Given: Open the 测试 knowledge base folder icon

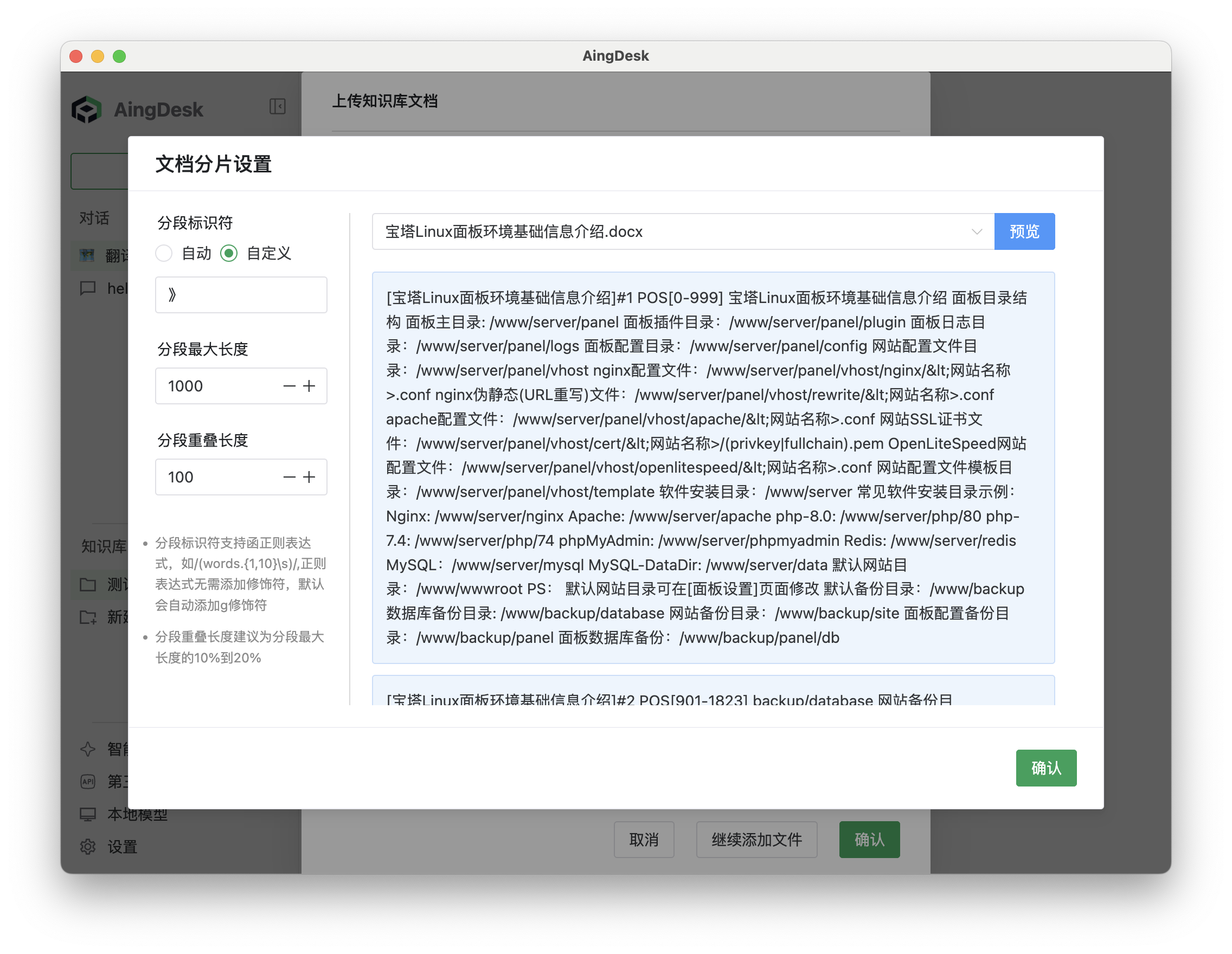Looking at the screenshot, I should [88, 585].
